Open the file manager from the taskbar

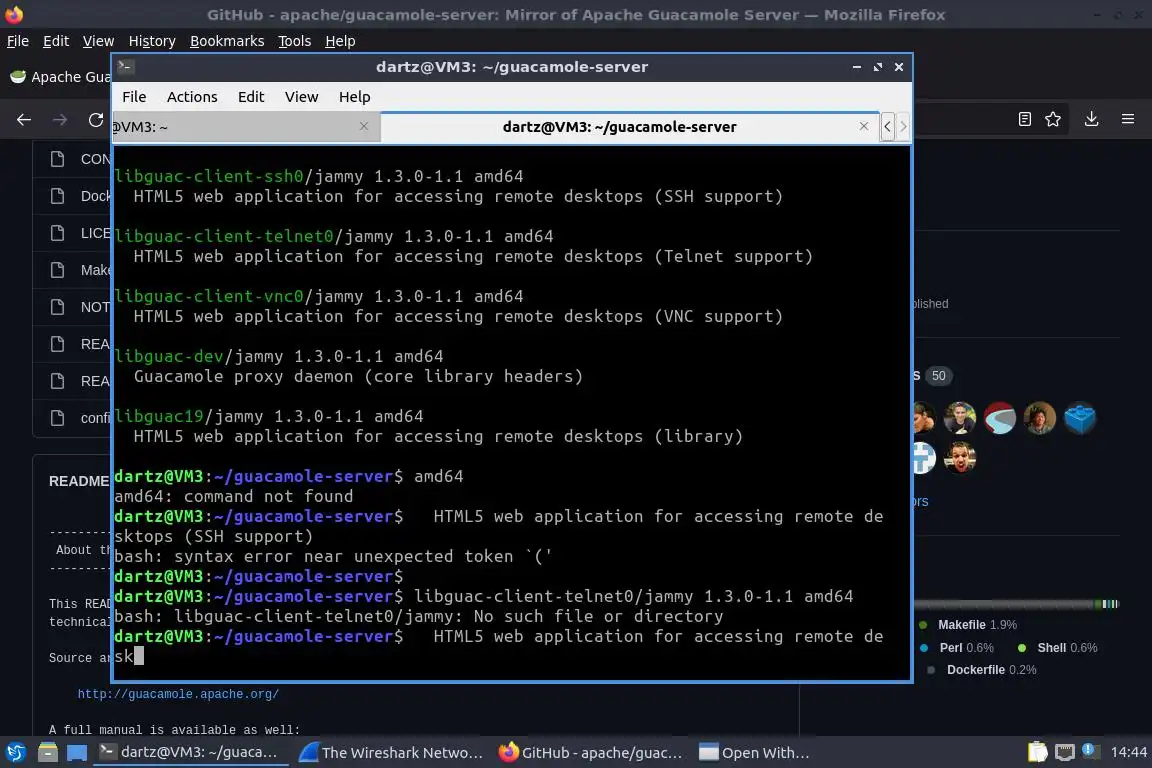click(48, 753)
